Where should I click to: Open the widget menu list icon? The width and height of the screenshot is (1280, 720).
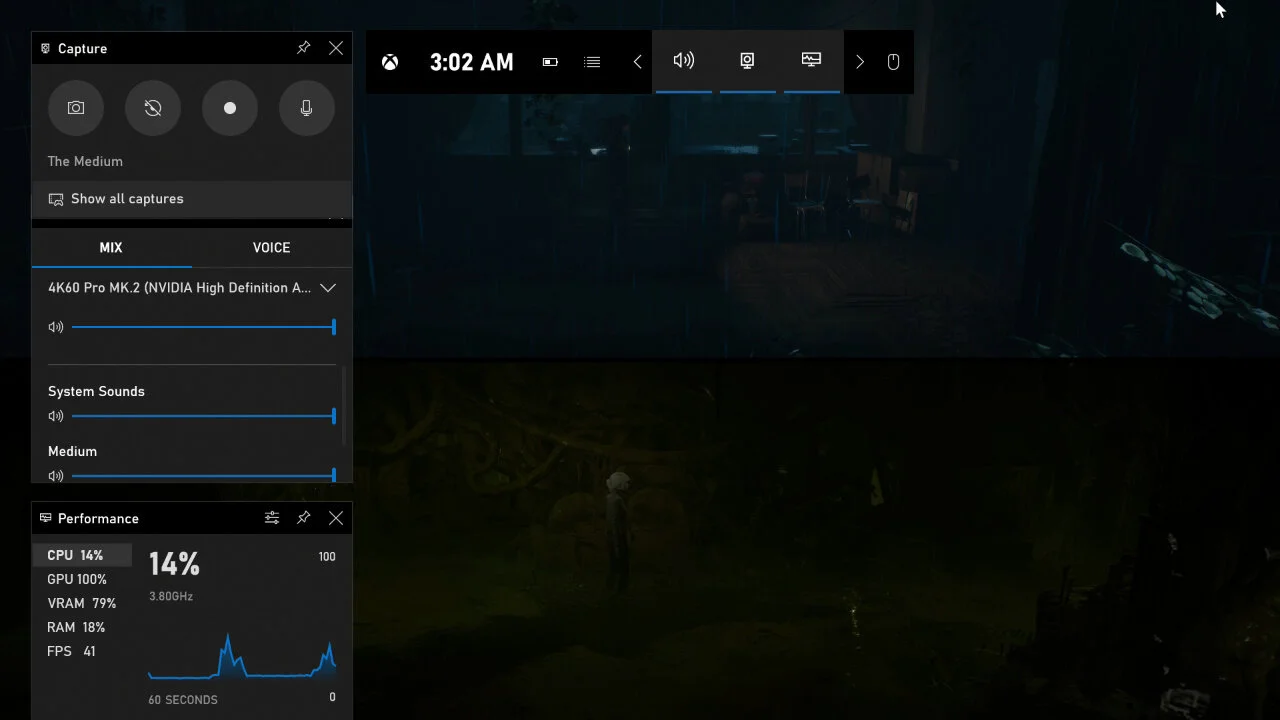tap(592, 62)
